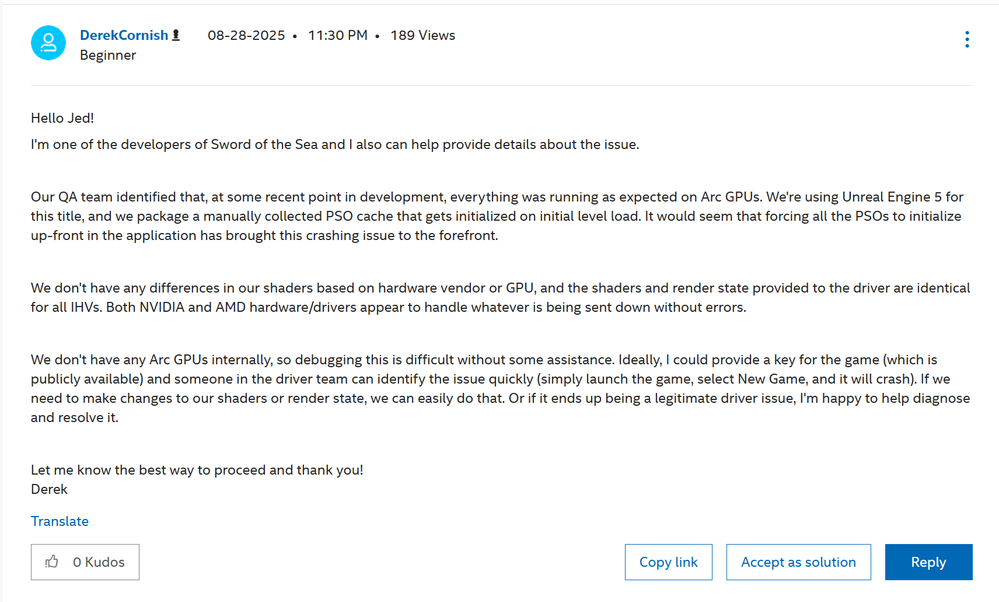
Task: Click the DerekCornish username link
Action: [124, 35]
